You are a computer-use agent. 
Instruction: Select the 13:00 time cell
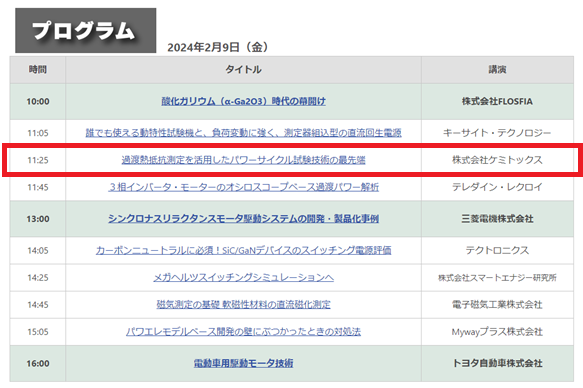(x=38, y=219)
